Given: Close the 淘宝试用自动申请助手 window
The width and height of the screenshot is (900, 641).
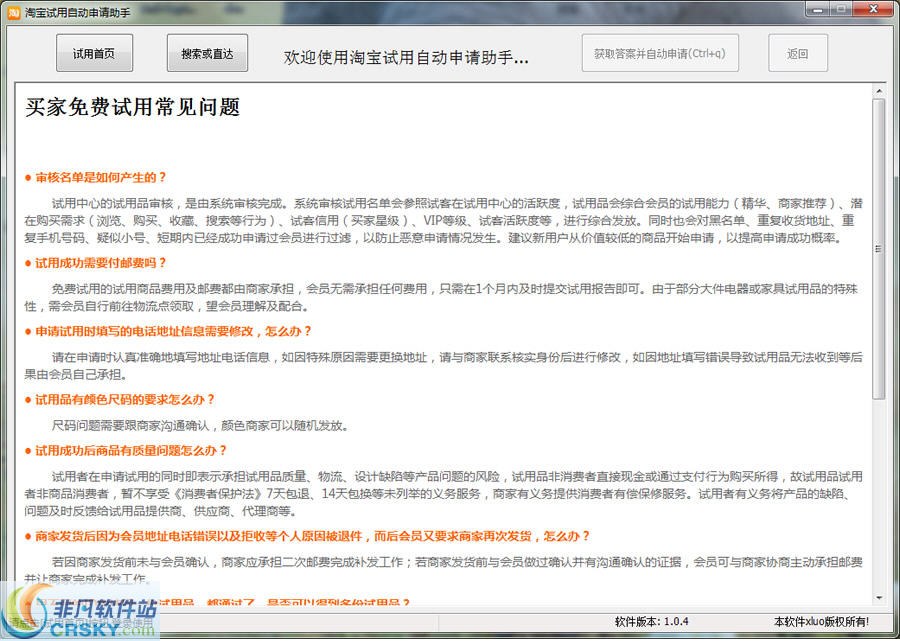Looking at the screenshot, I should click(x=874, y=9).
